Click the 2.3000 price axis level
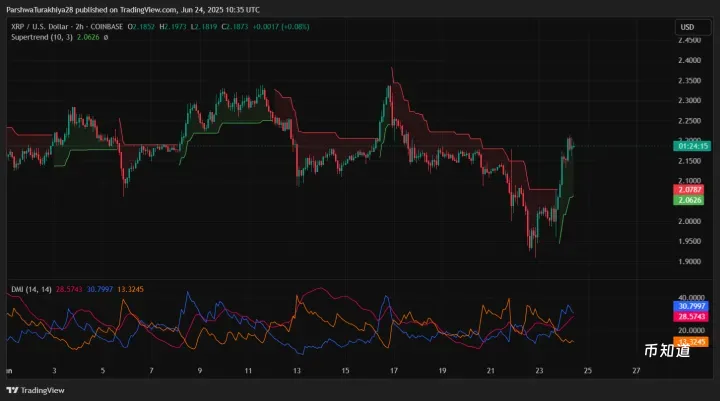The width and height of the screenshot is (720, 401). (x=690, y=100)
